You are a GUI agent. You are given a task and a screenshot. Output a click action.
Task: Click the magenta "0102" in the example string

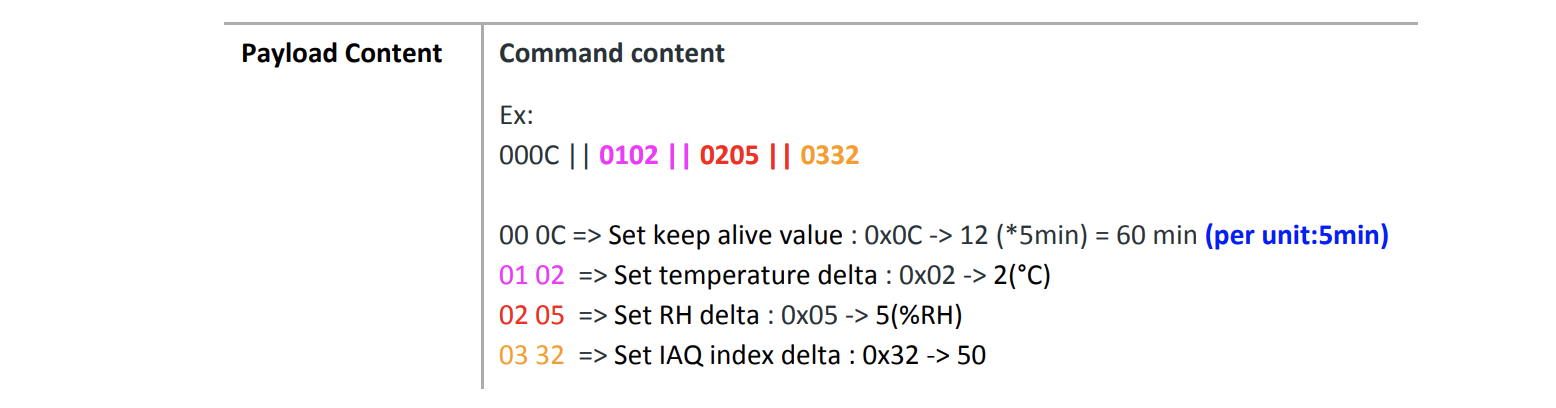tap(629, 156)
